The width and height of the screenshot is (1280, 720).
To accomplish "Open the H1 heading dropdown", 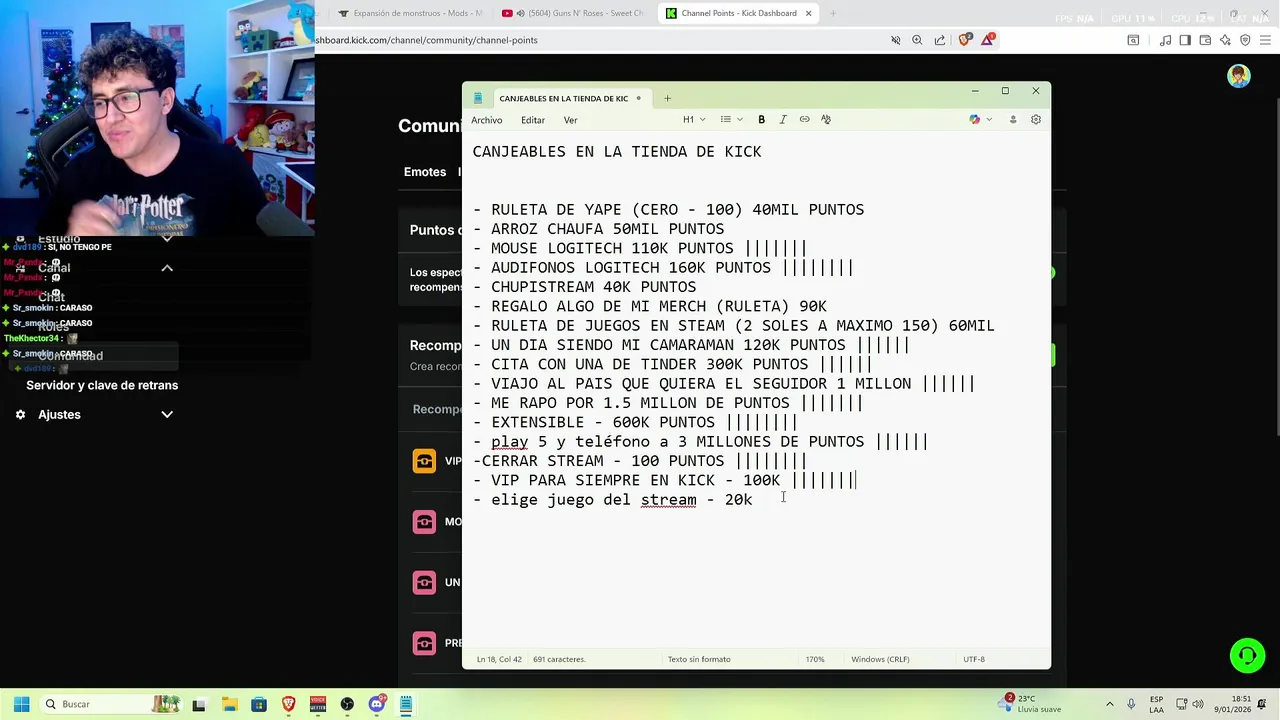I will point(694,119).
